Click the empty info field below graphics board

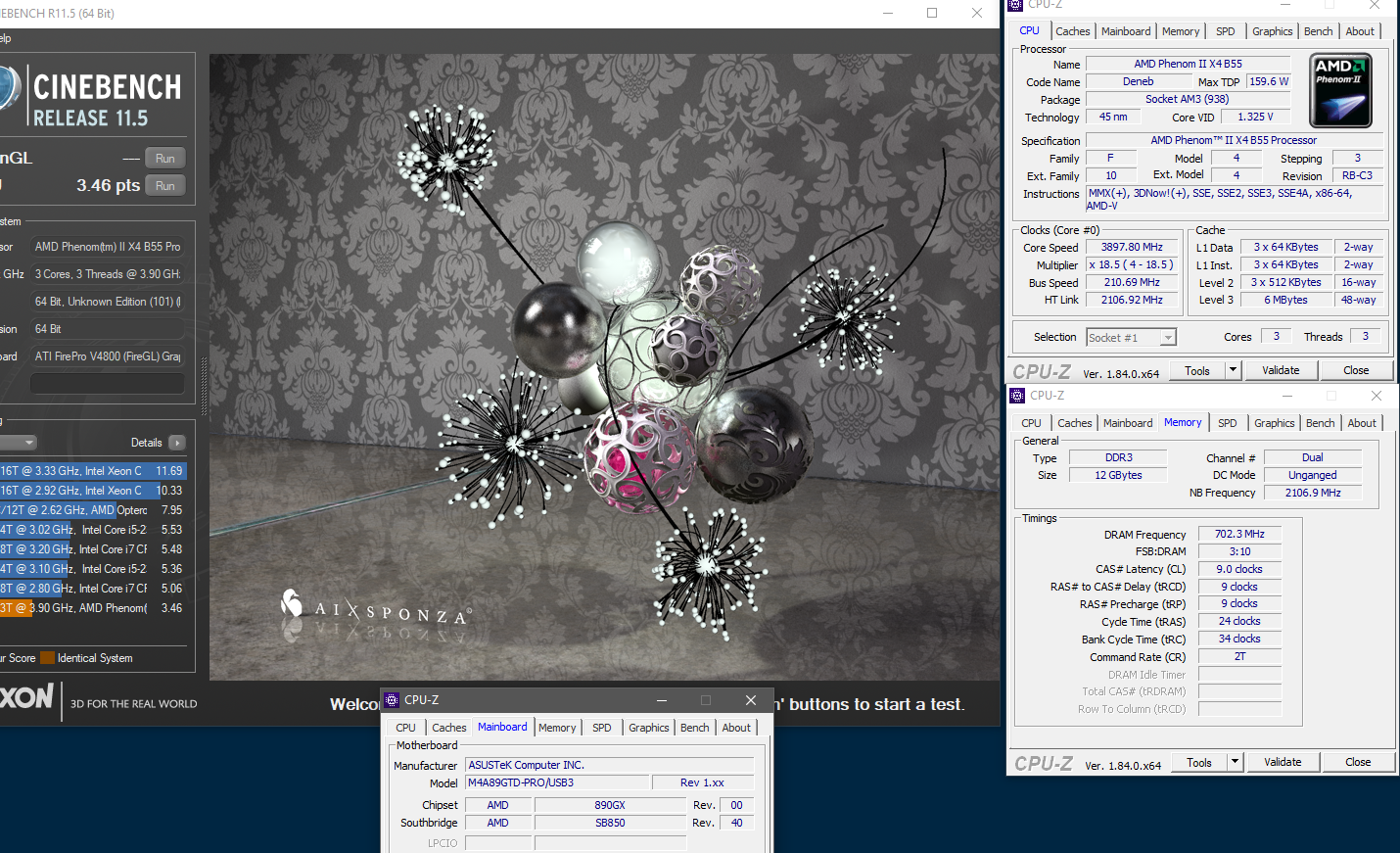[x=108, y=383]
